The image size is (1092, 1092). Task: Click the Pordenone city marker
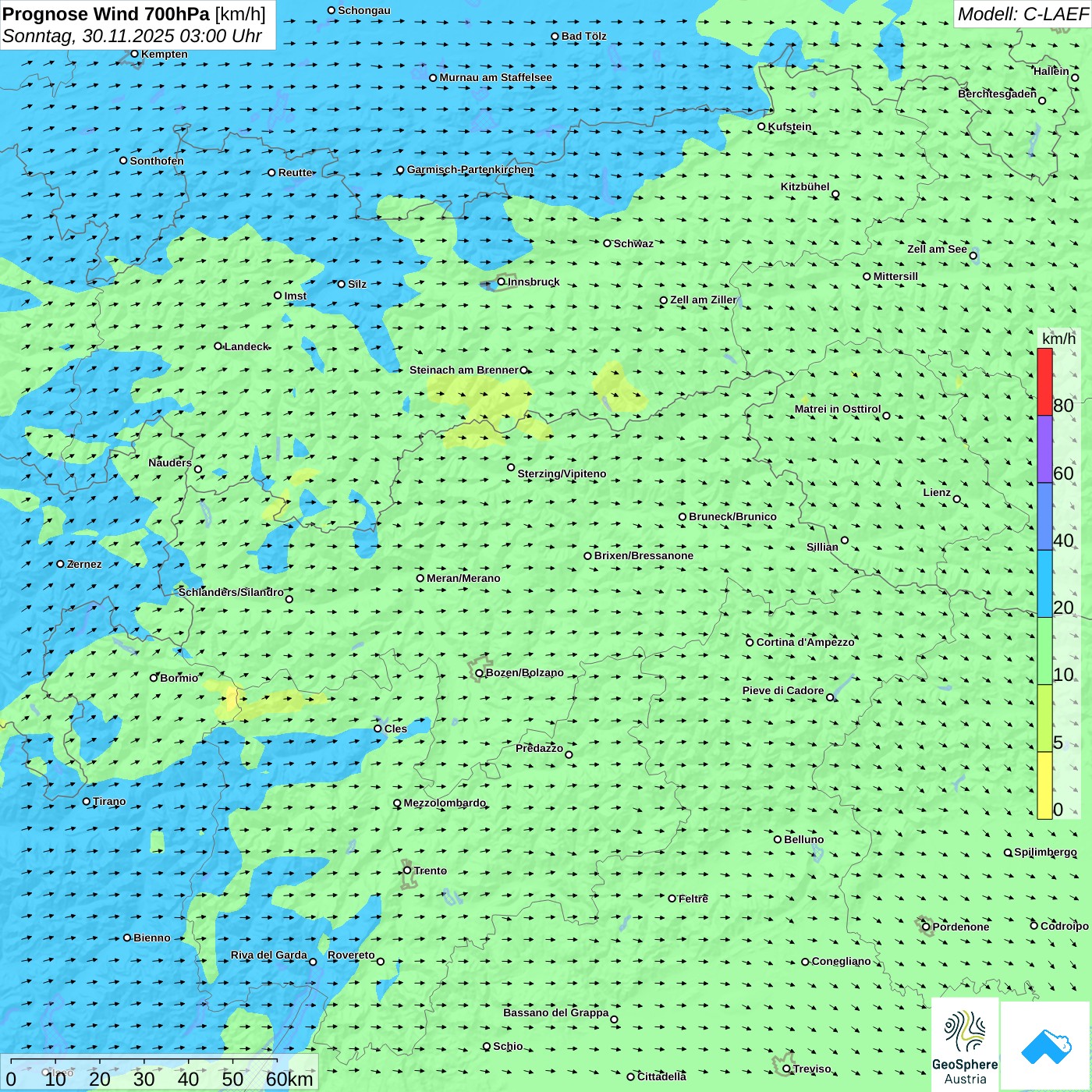pyautogui.click(x=926, y=927)
